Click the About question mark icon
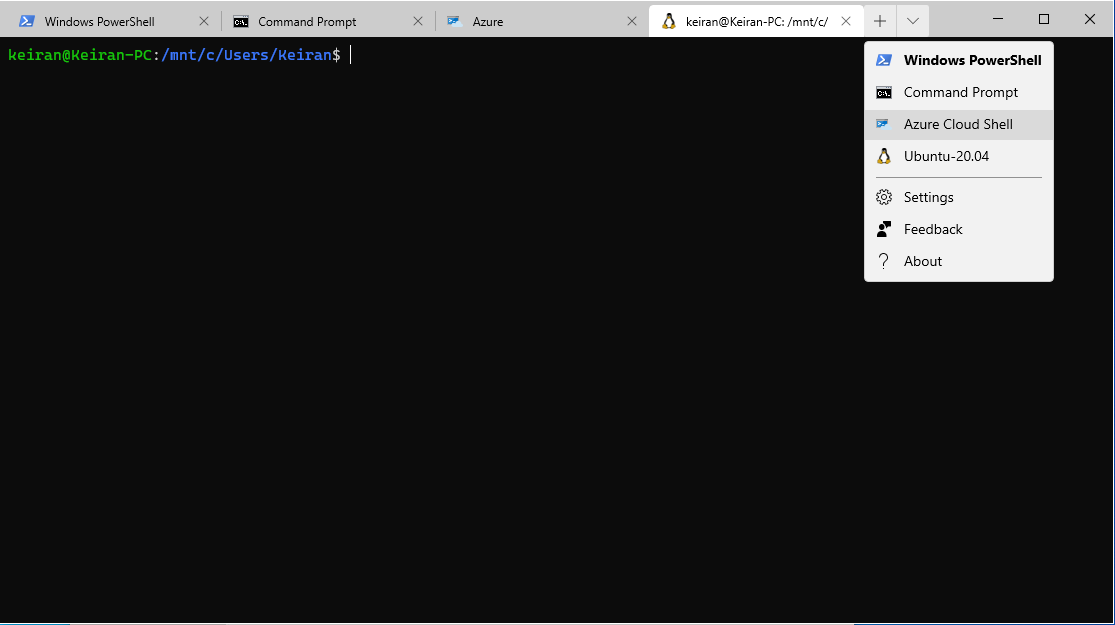The image size is (1115, 625). pos(883,261)
